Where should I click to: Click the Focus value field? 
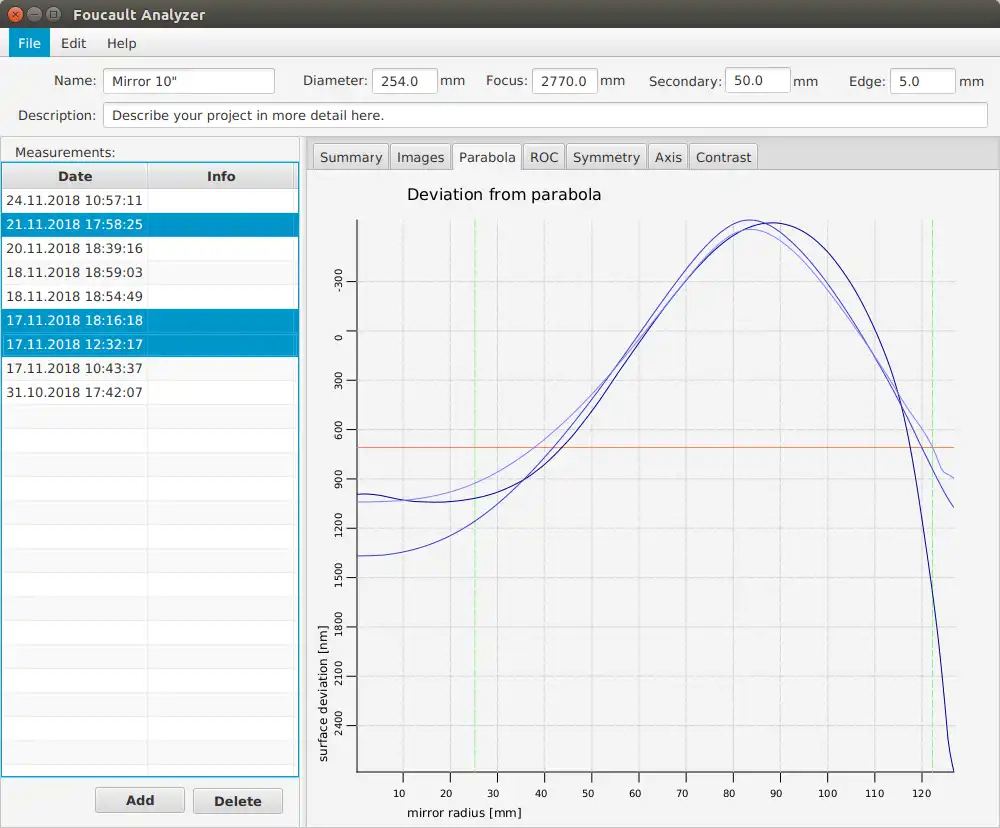tap(564, 81)
